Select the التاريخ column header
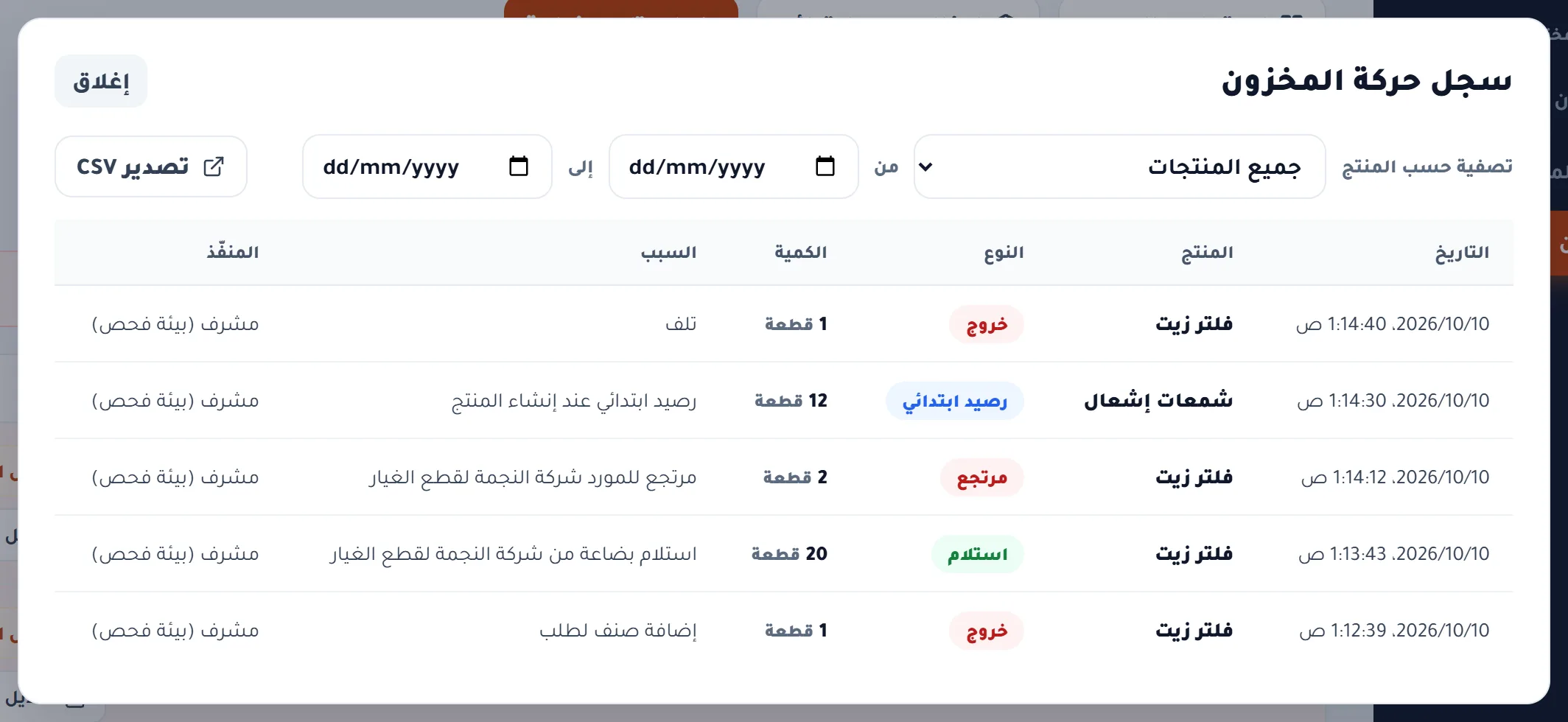This screenshot has width=1568, height=722. pos(1462,253)
